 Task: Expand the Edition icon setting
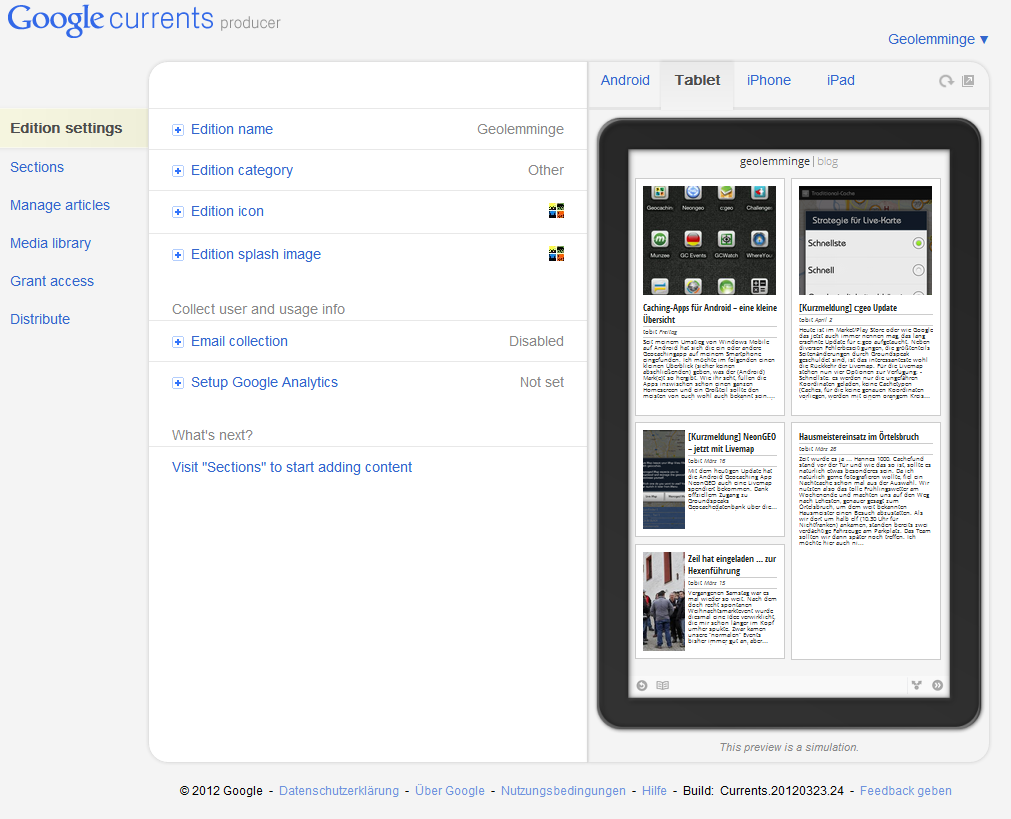[x=177, y=212]
